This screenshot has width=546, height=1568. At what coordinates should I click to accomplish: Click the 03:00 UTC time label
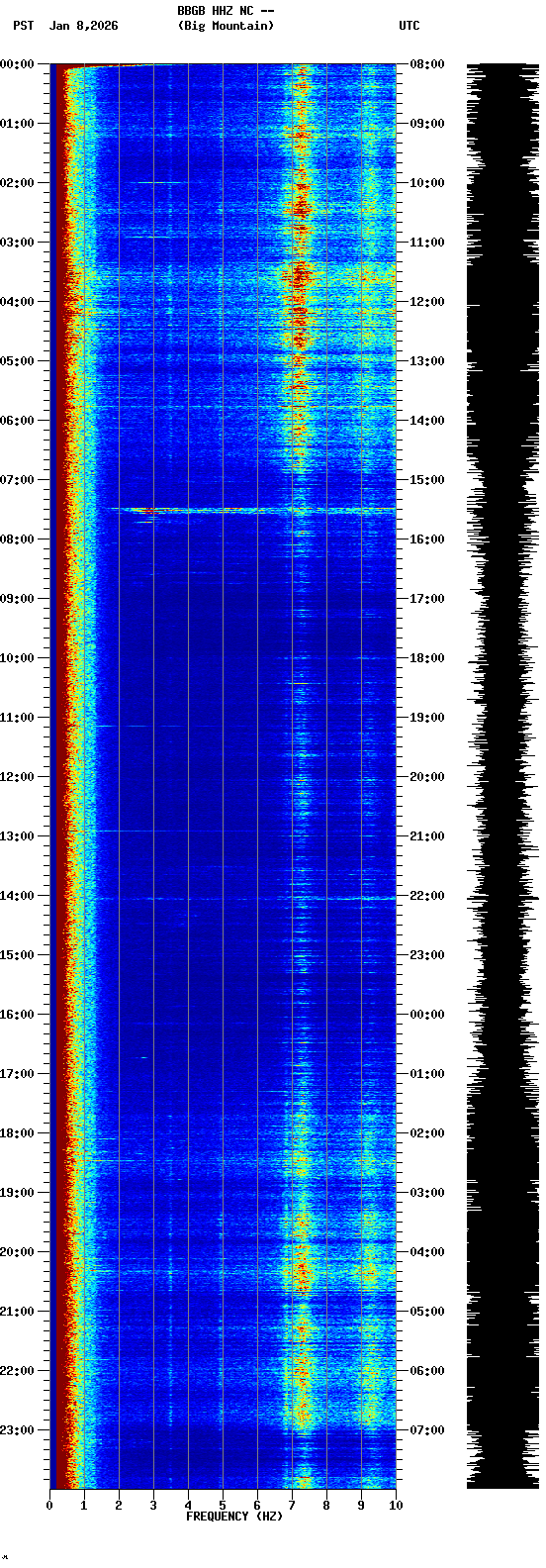(427, 1193)
